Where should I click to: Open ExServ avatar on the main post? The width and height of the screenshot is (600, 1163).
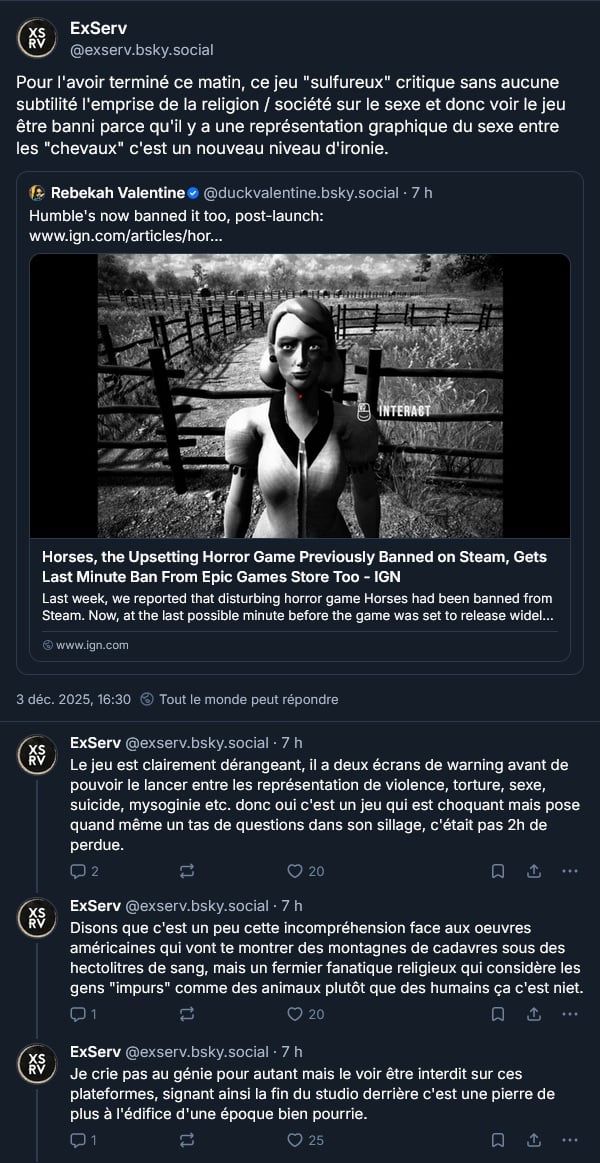tap(37, 38)
